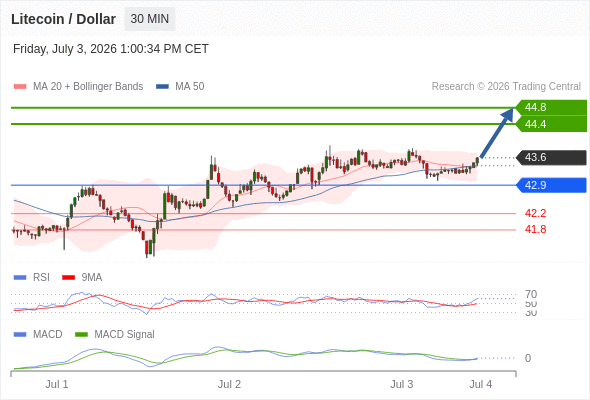Click the blue 42.9 pivot price label

point(551,185)
